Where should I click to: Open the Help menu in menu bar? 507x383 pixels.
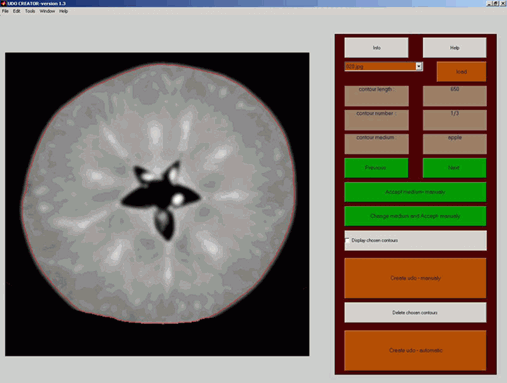coord(63,11)
